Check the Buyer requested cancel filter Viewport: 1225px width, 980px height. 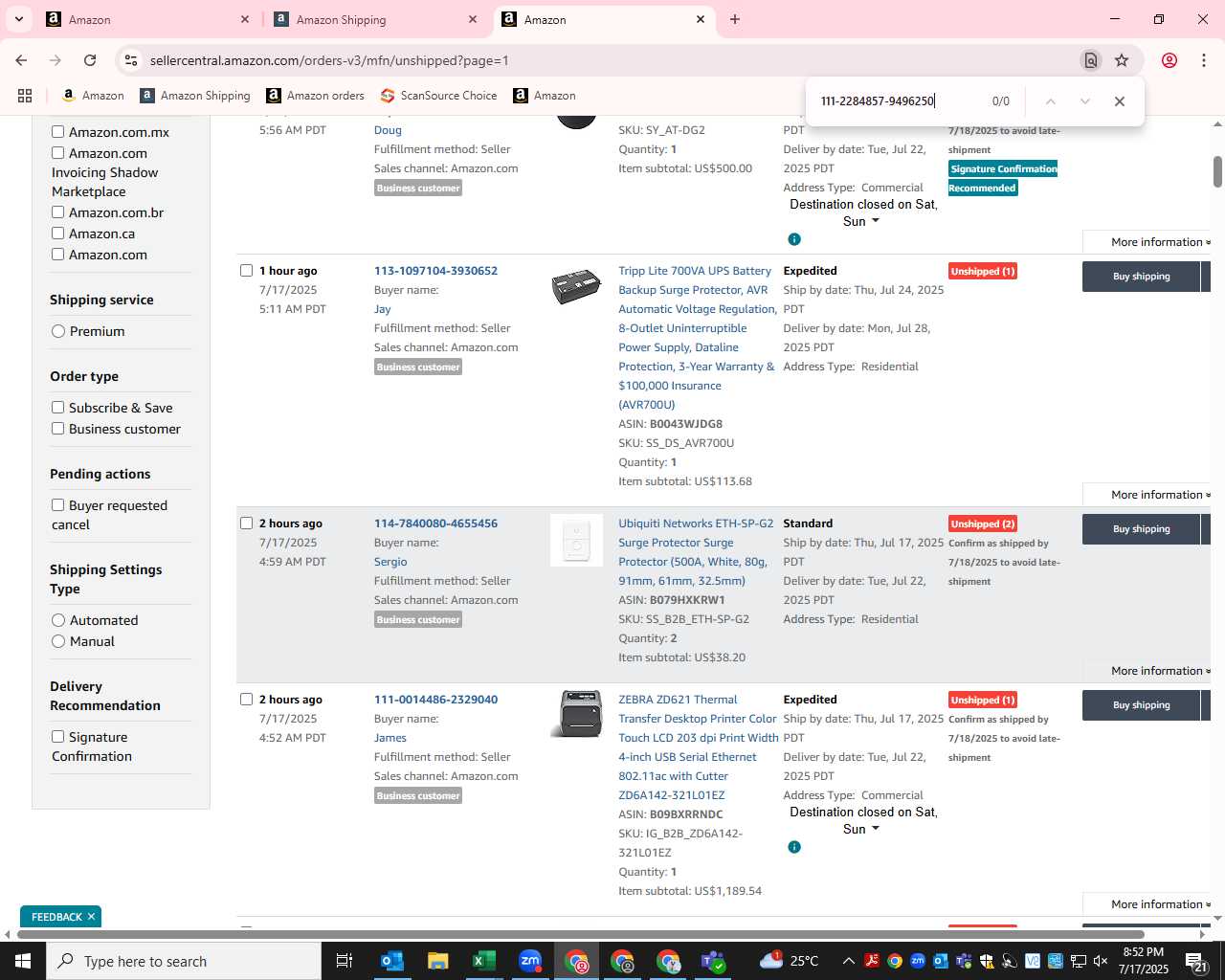tap(58, 505)
